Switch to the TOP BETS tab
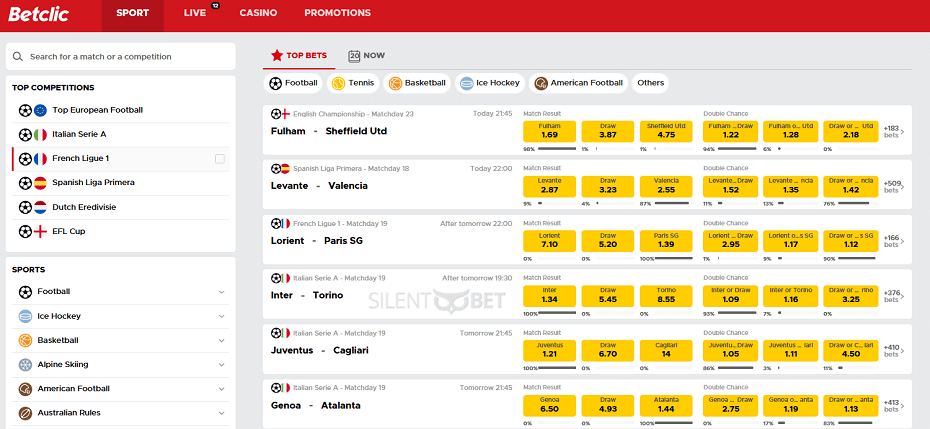Screen dimensions: 930x429 click(x=300, y=56)
